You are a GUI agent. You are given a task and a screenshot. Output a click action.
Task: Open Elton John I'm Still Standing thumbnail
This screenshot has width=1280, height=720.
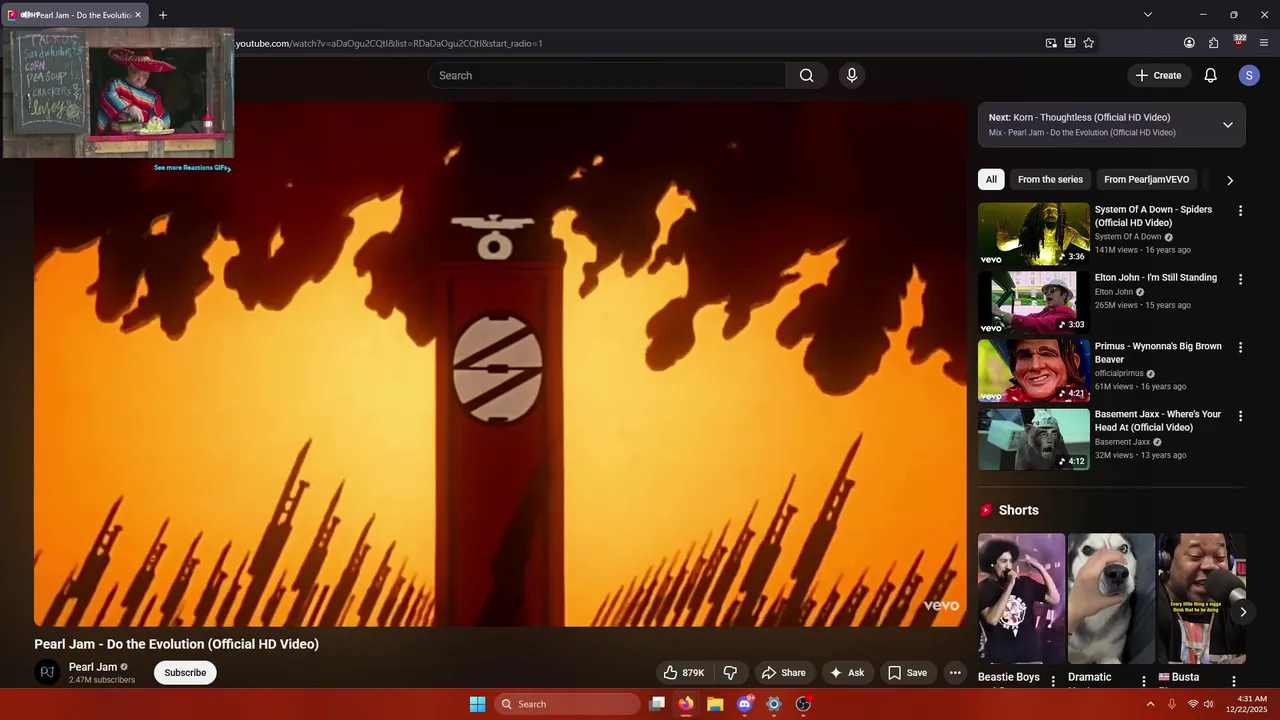1034,302
